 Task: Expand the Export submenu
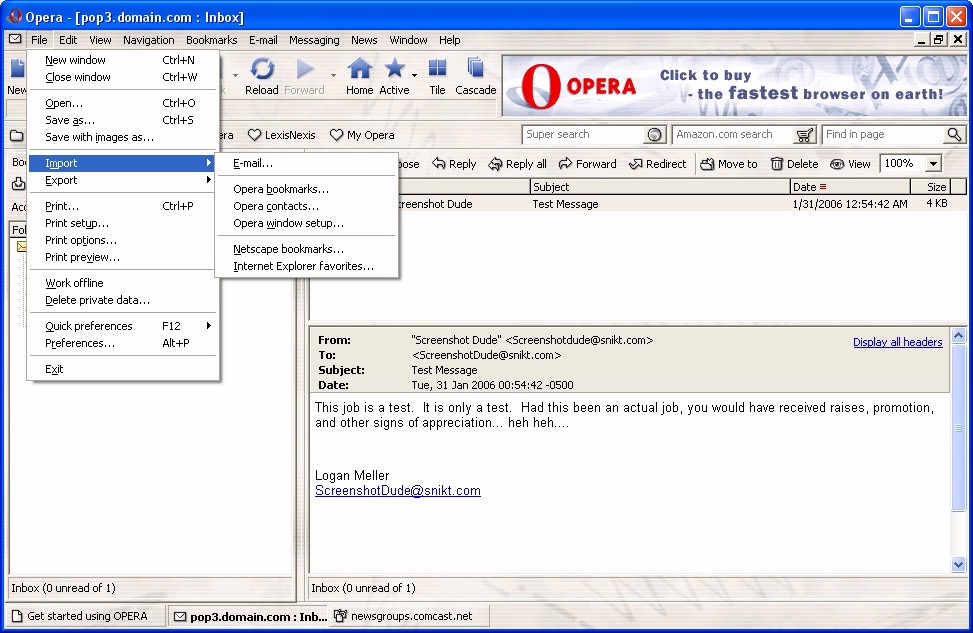[123, 180]
